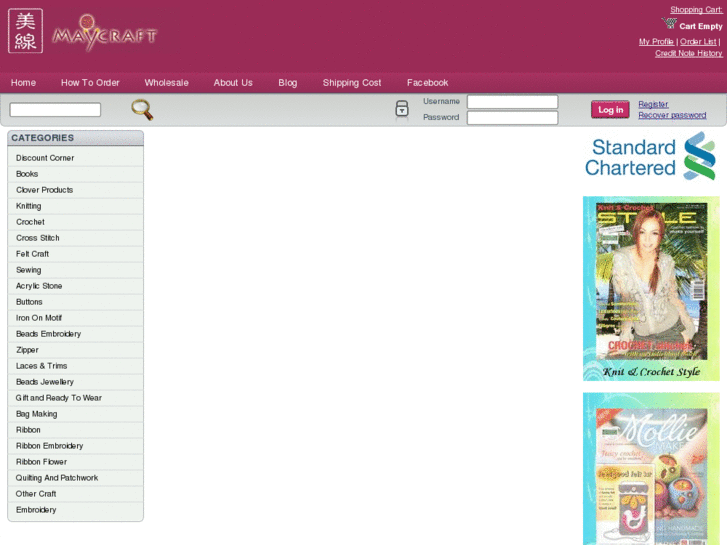Focus the Password input field
The image size is (727, 545).
(512, 118)
